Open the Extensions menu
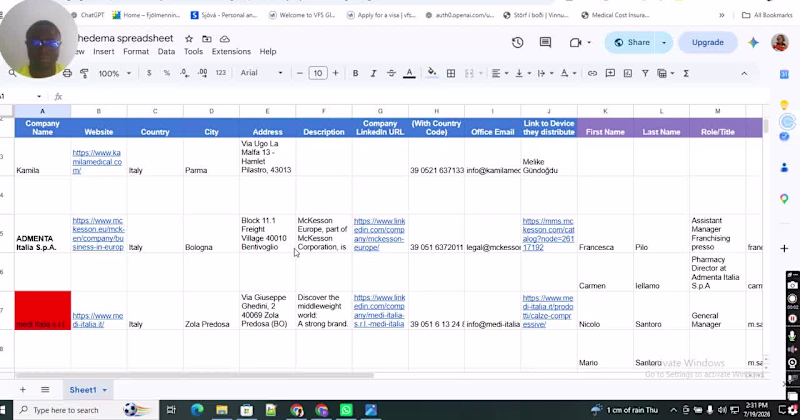The height and width of the screenshot is (420, 800). (x=231, y=52)
